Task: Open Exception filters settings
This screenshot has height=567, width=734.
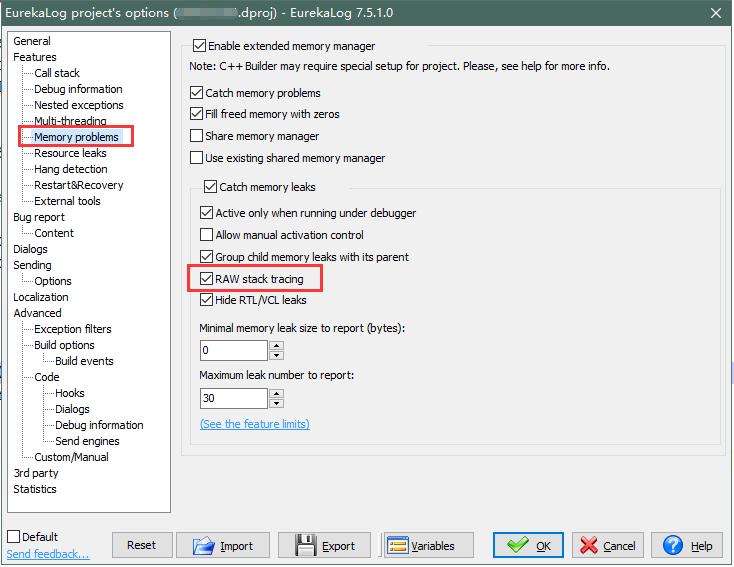Action: click(x=73, y=329)
